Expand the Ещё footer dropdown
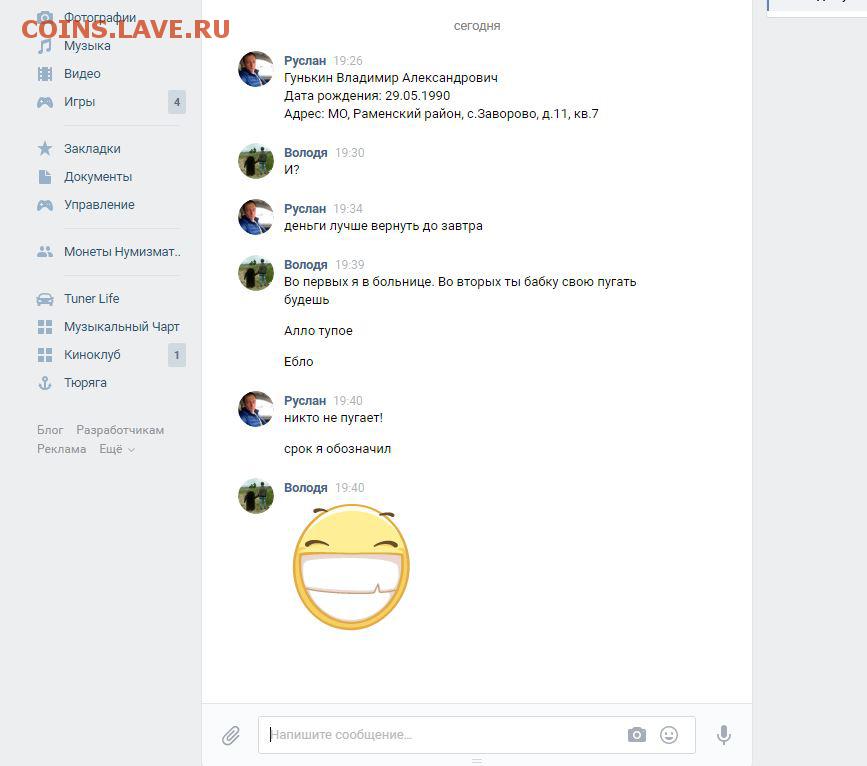867x766 pixels. click(x=117, y=449)
